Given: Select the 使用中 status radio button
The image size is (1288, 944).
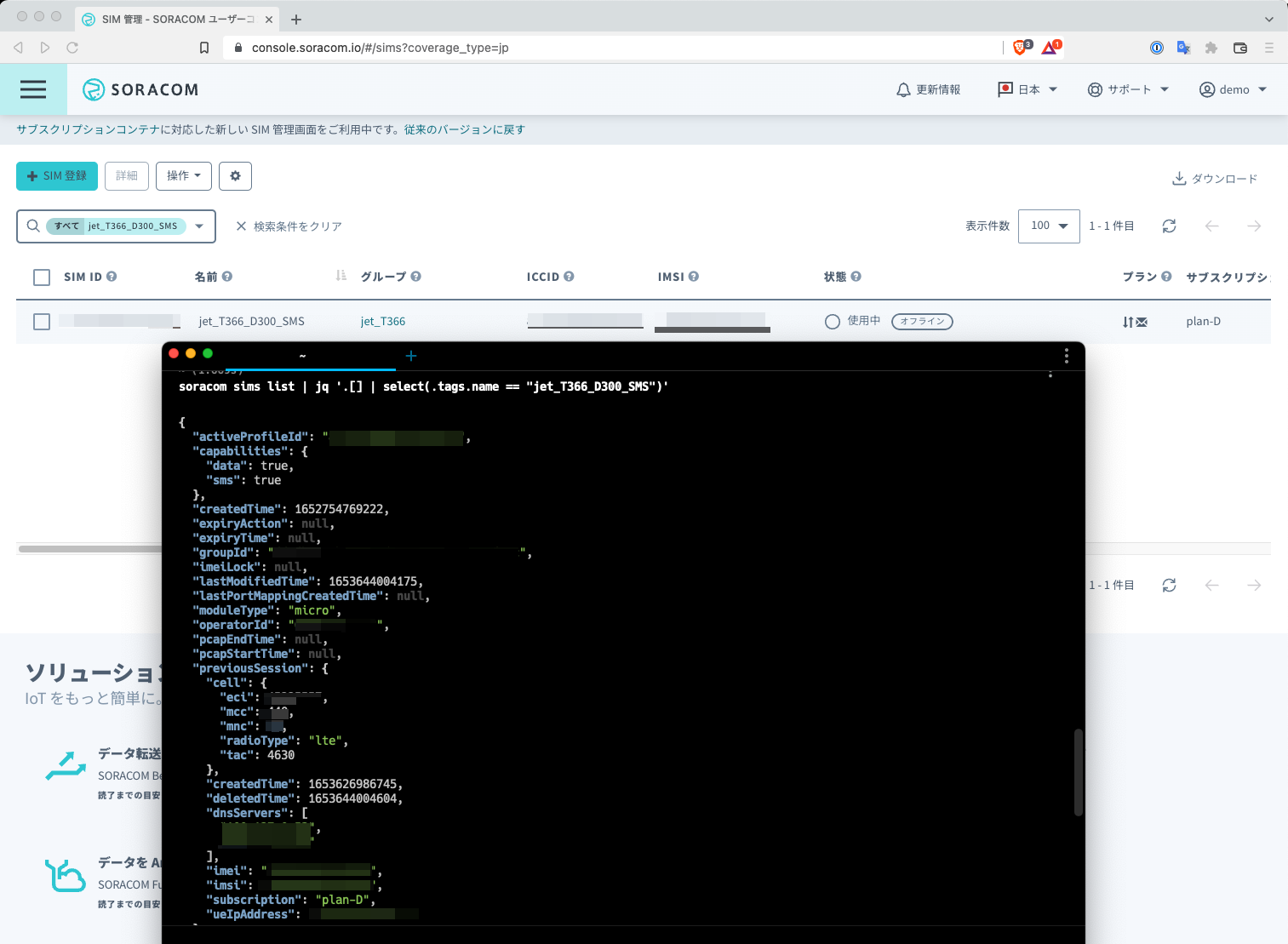Looking at the screenshot, I should pyautogui.click(x=833, y=321).
